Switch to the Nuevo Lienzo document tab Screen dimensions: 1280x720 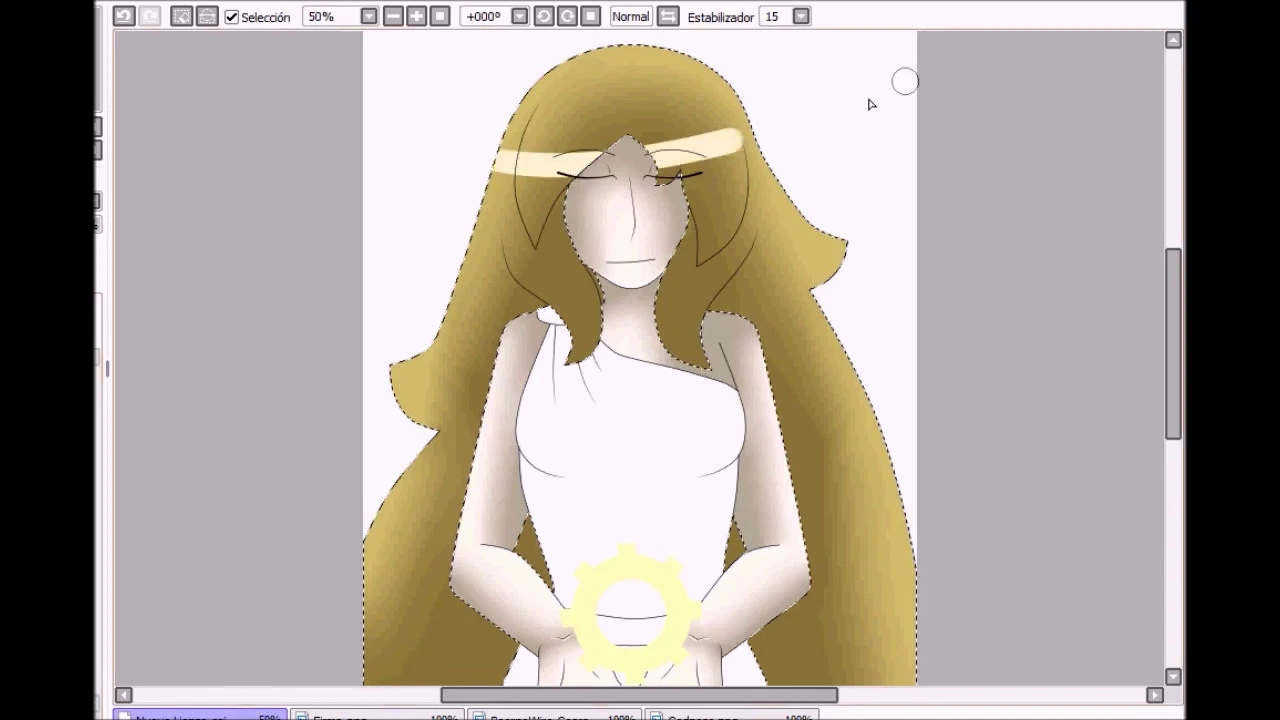200,715
